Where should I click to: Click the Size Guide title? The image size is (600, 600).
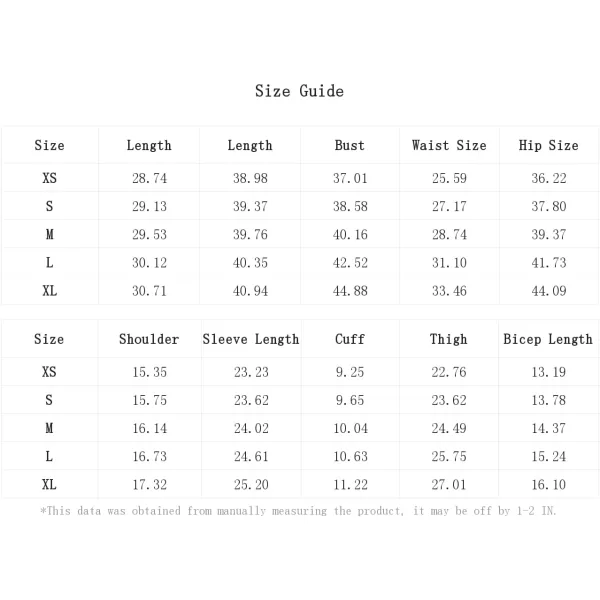point(299,91)
